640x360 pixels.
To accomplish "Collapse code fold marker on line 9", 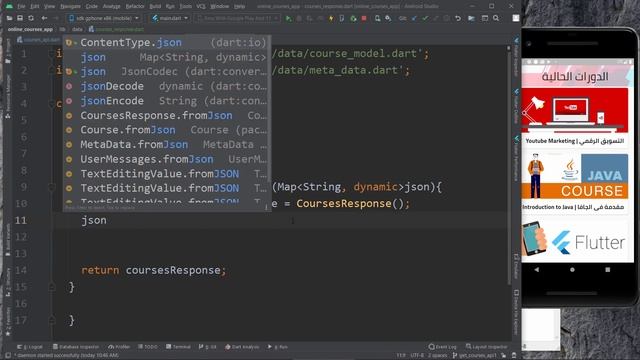I will tap(52, 187).
